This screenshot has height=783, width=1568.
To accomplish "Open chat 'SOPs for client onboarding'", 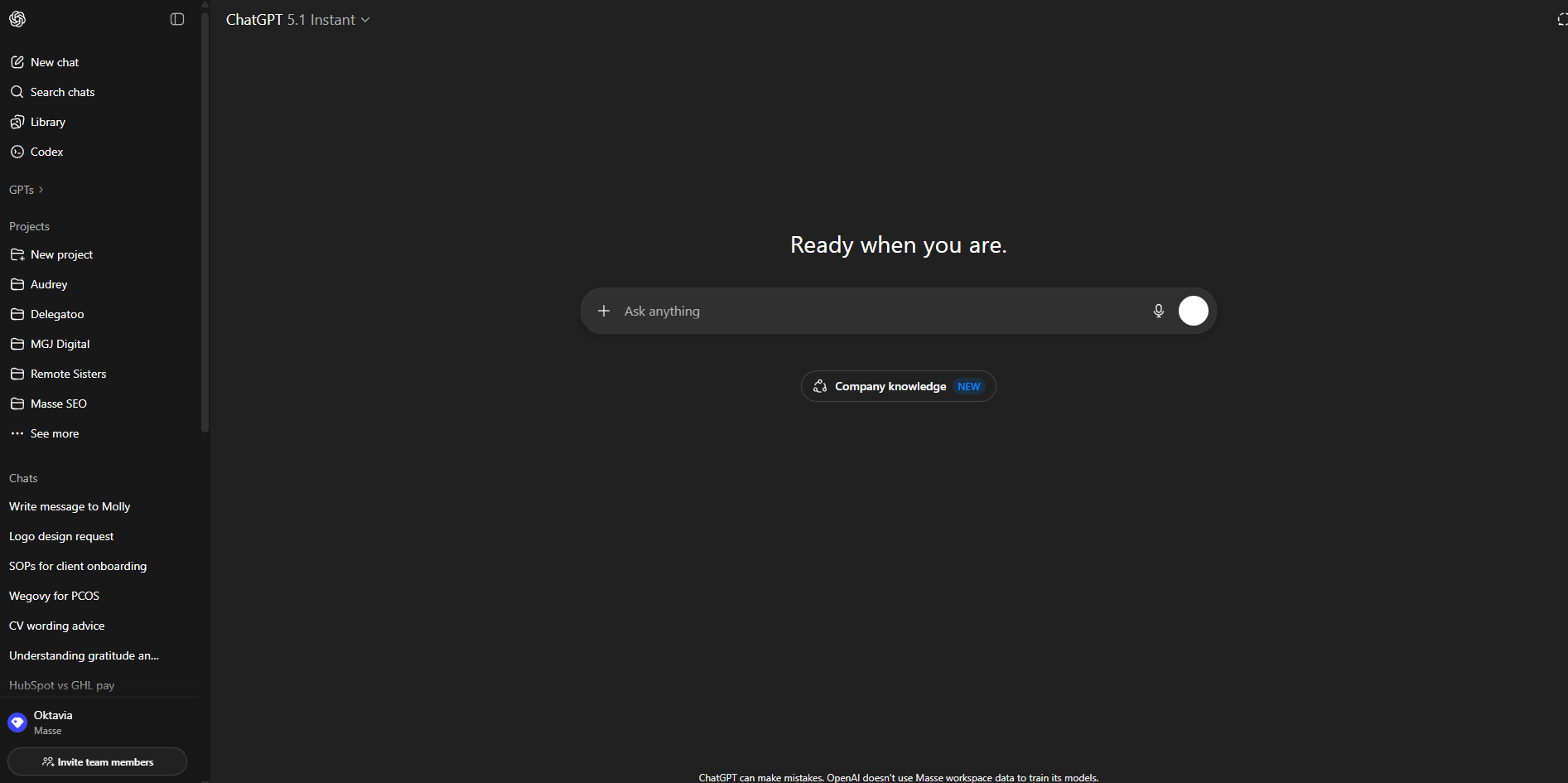I will 99,566.
